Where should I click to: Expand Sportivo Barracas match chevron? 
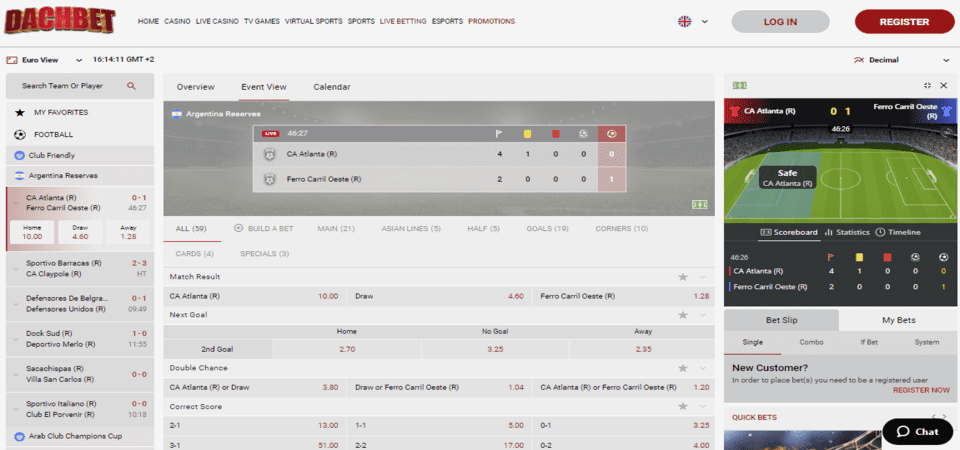16,268
